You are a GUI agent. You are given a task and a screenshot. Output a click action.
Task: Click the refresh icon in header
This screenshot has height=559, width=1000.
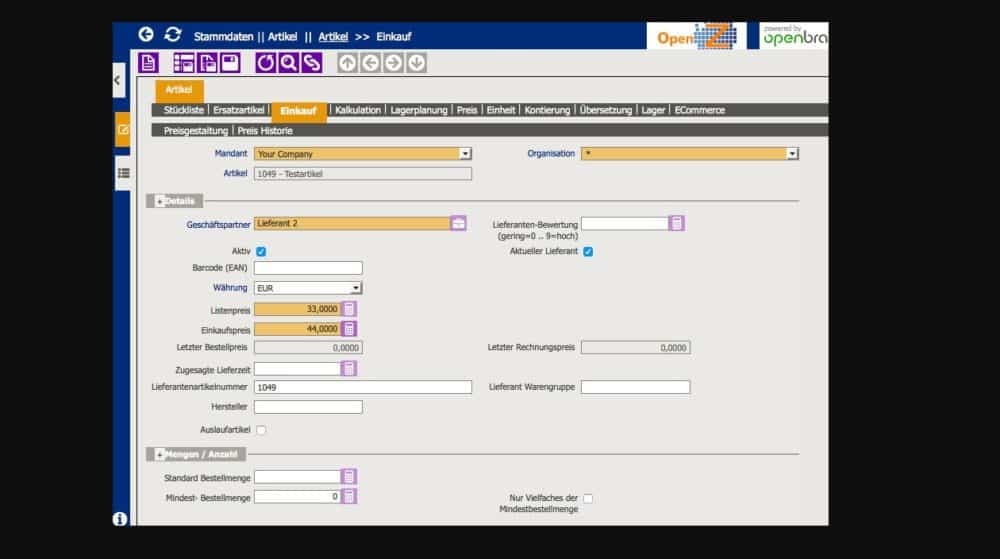(173, 35)
